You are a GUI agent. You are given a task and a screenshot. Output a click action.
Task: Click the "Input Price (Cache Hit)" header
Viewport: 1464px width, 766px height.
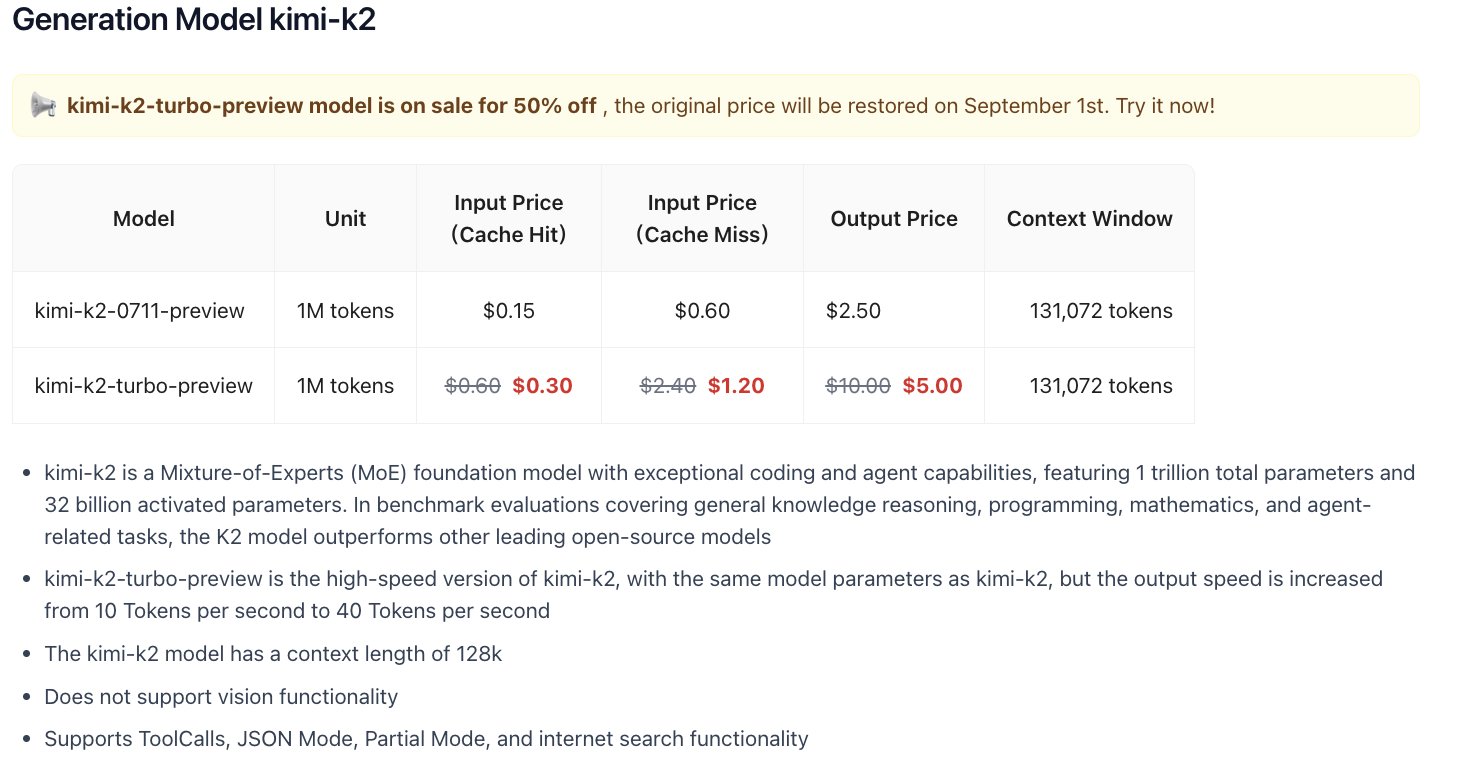509,219
